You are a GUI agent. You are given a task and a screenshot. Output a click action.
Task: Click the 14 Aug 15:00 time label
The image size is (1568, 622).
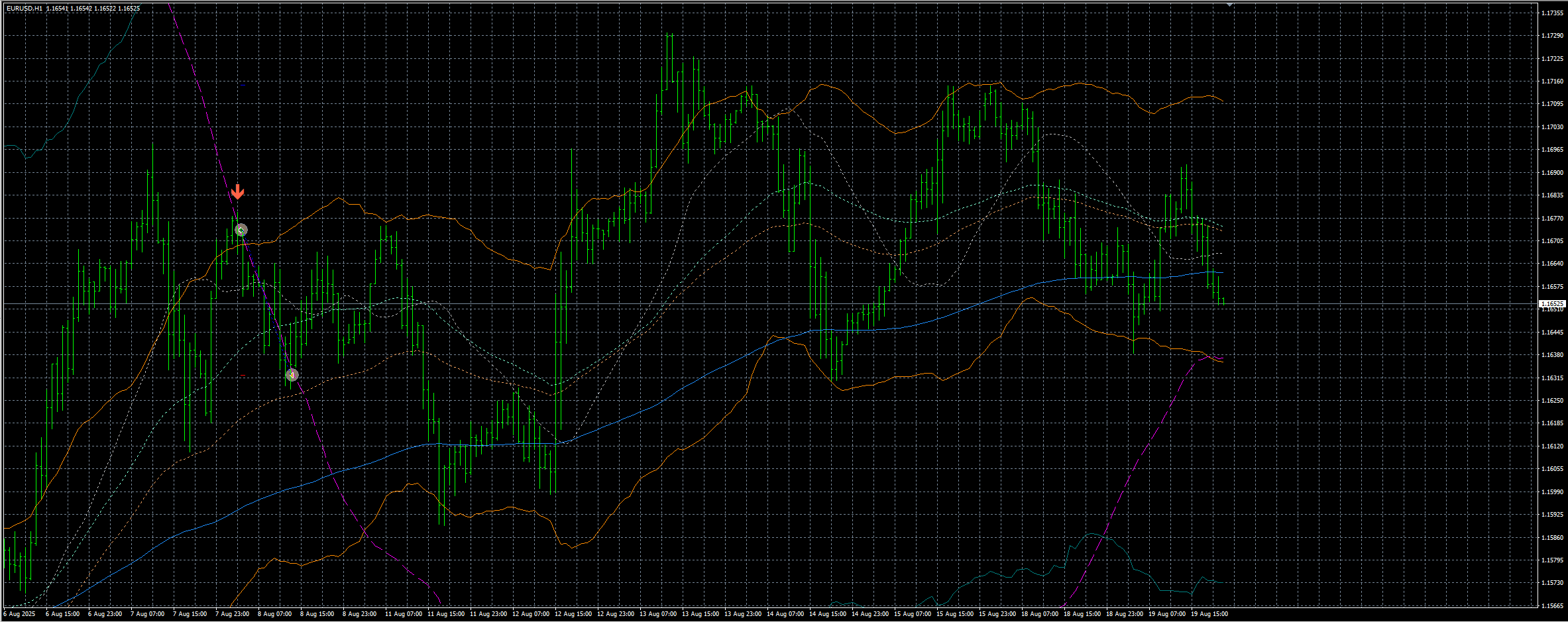click(x=827, y=614)
